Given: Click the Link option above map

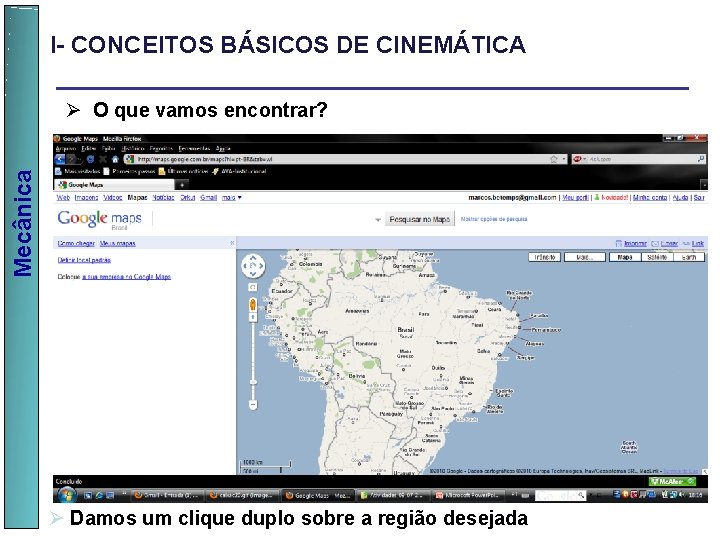Looking at the screenshot, I should 698,244.
